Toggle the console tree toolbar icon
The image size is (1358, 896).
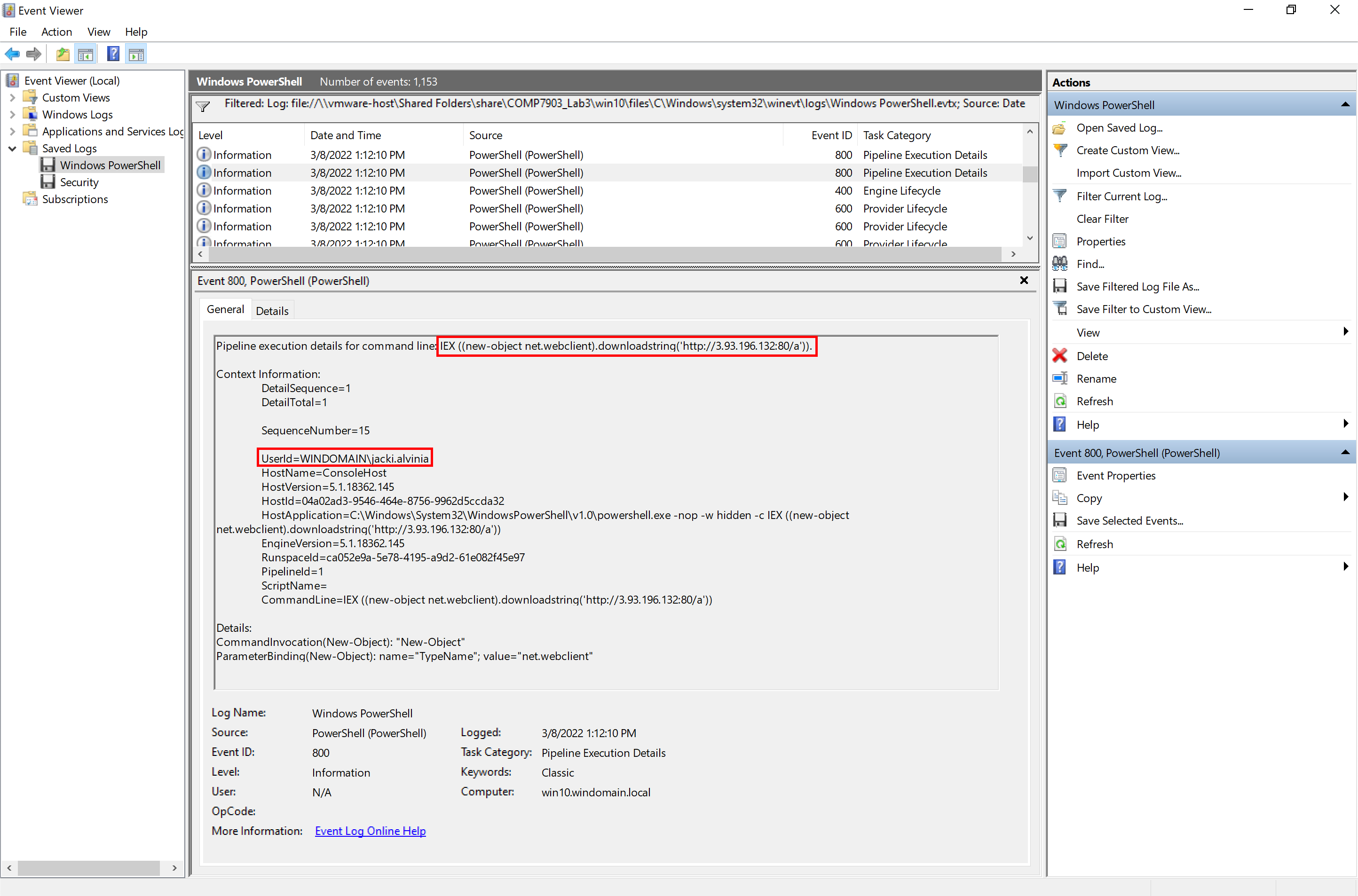click(x=86, y=54)
